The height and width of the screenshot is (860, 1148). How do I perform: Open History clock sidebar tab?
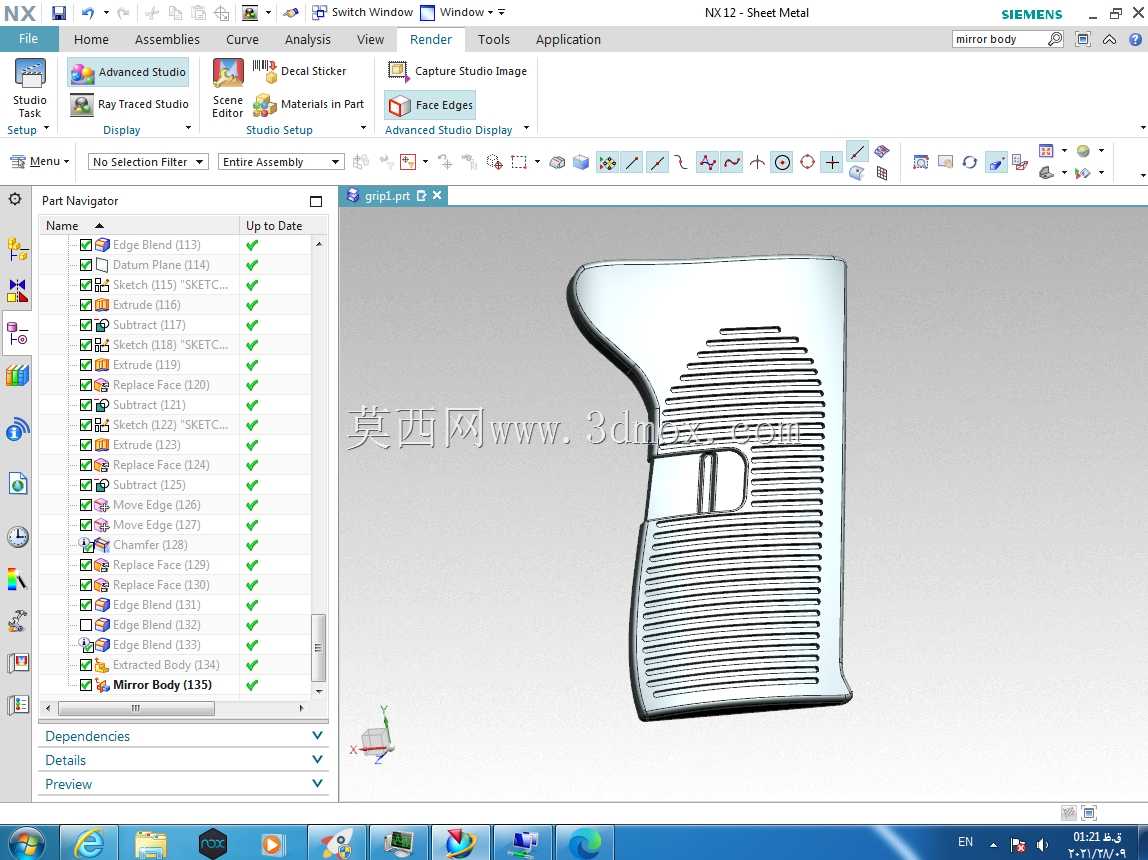(18, 536)
